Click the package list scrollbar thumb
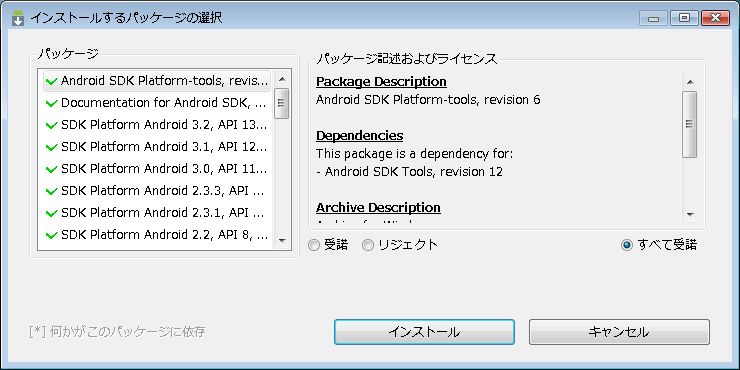This screenshot has height=370, width=740. (x=282, y=103)
